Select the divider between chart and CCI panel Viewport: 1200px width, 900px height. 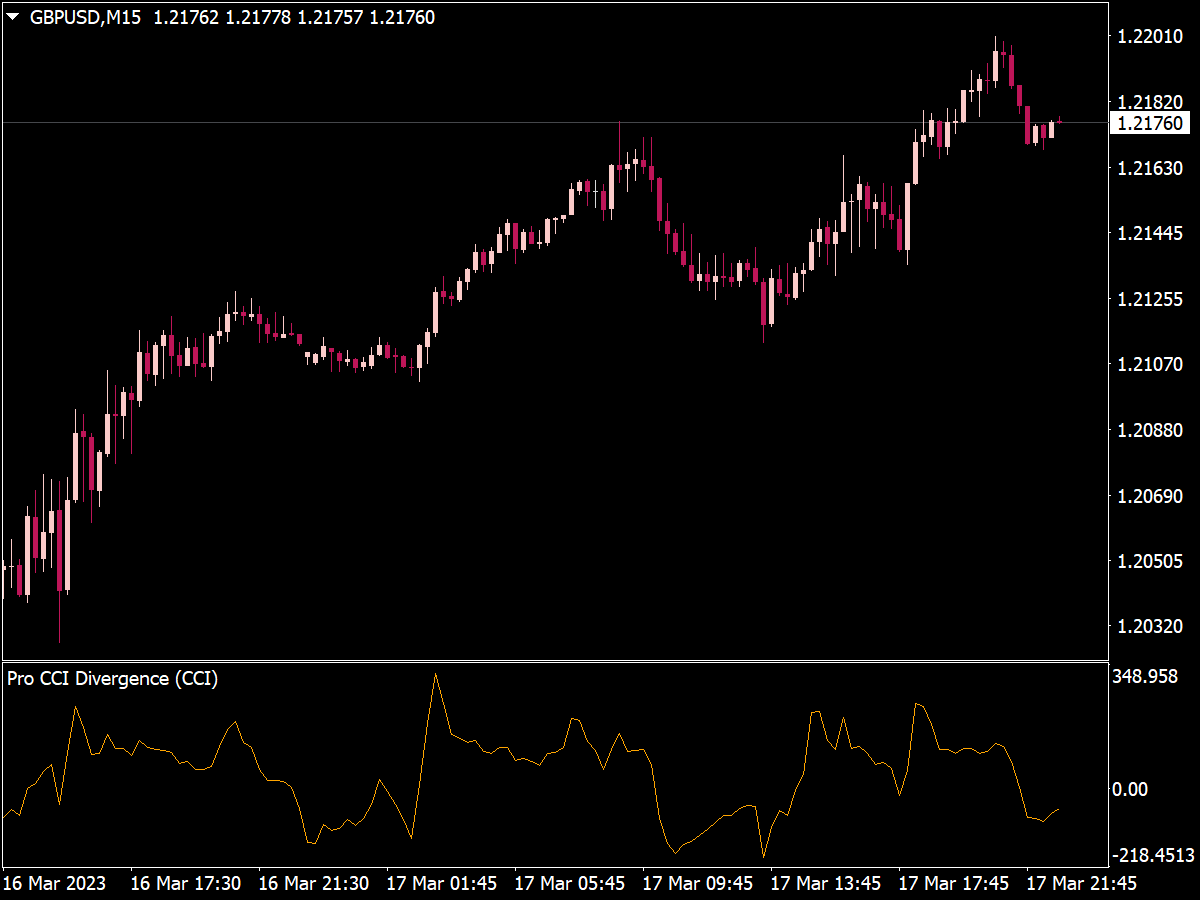coord(560,660)
